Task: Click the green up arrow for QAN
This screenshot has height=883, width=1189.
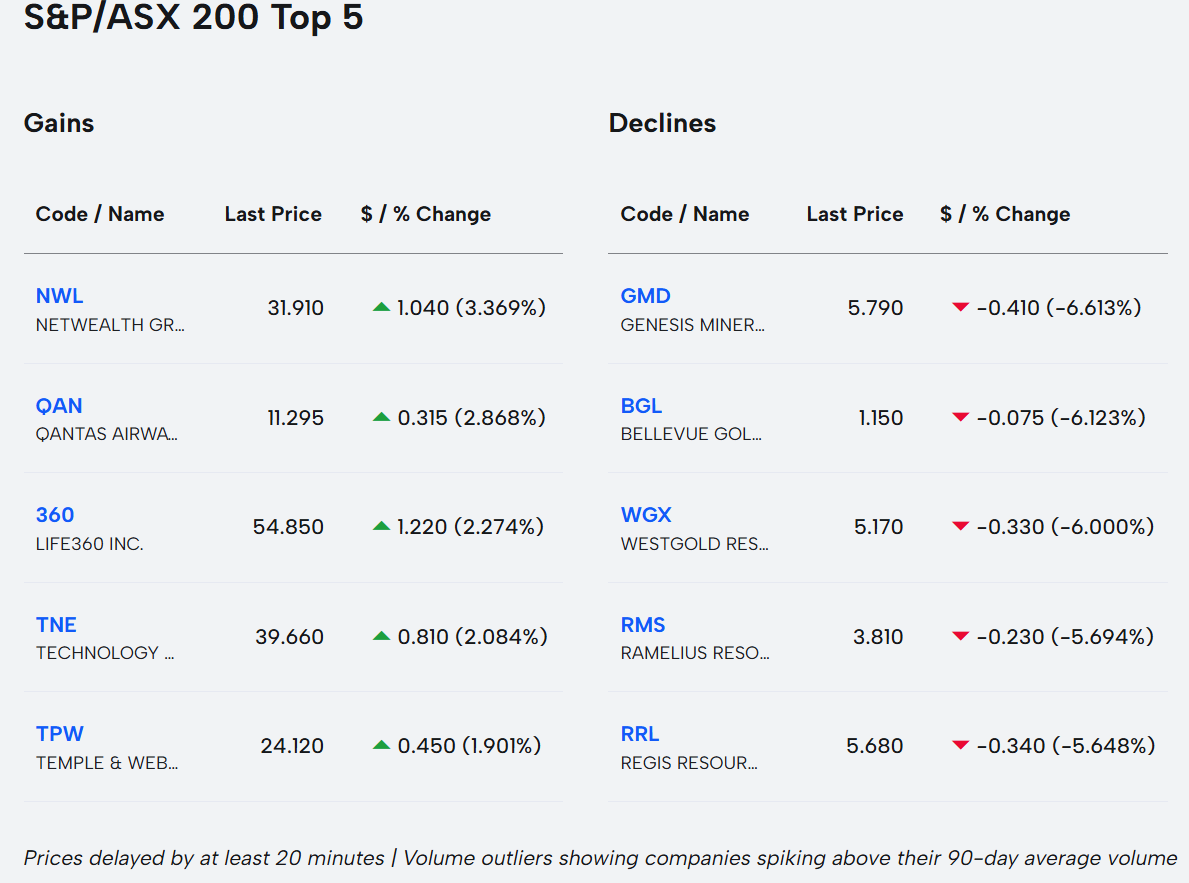Action: [x=381, y=417]
